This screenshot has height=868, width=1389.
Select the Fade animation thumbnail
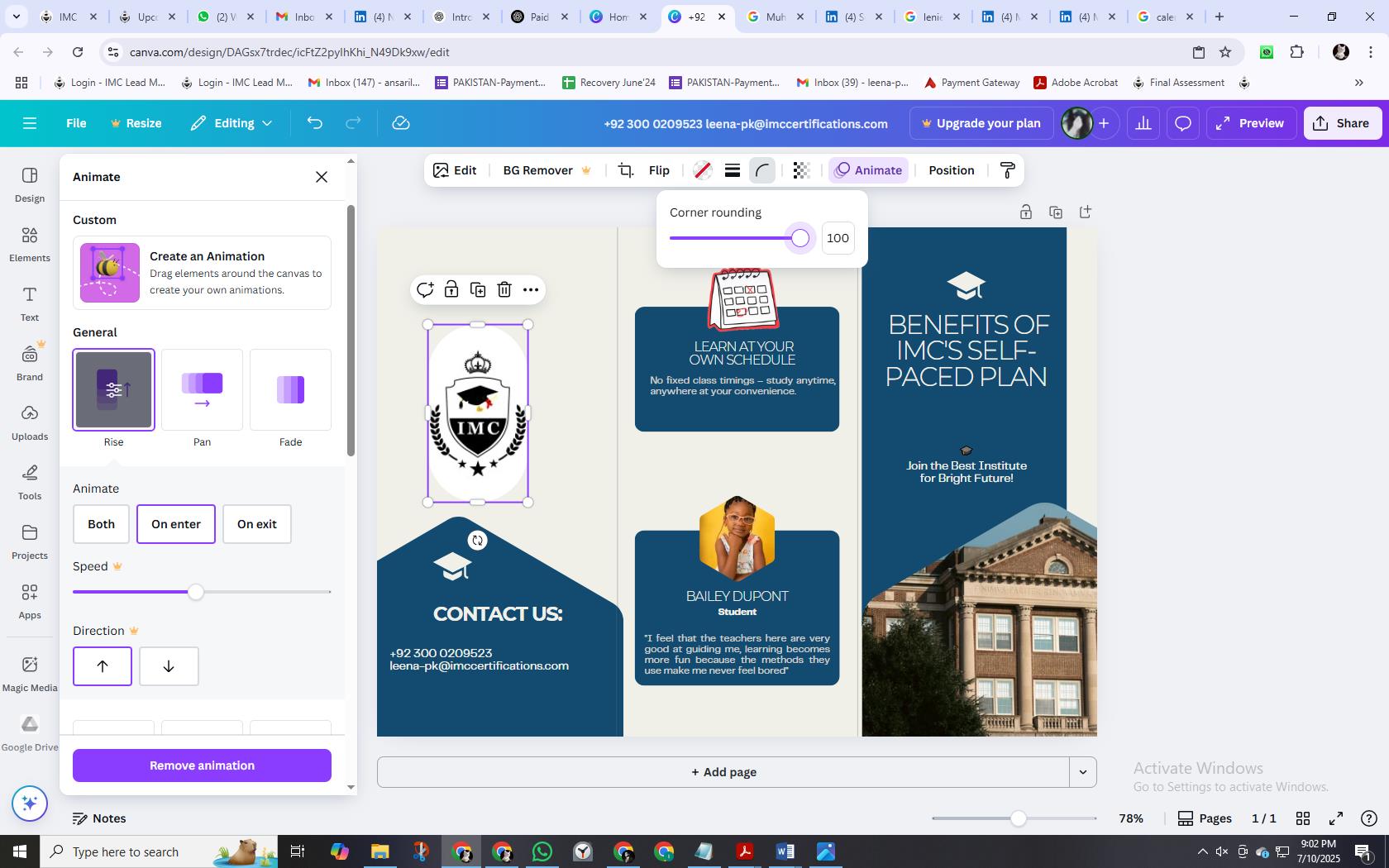click(x=291, y=390)
